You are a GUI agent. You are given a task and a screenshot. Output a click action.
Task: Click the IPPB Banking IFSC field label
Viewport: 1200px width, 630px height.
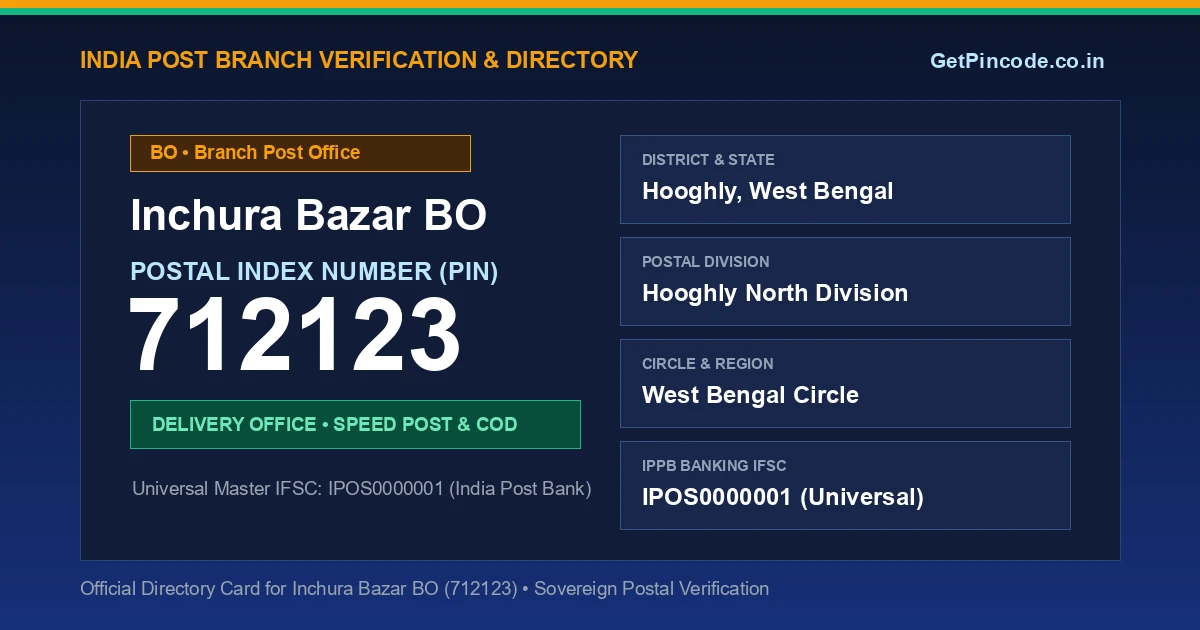[x=714, y=466]
